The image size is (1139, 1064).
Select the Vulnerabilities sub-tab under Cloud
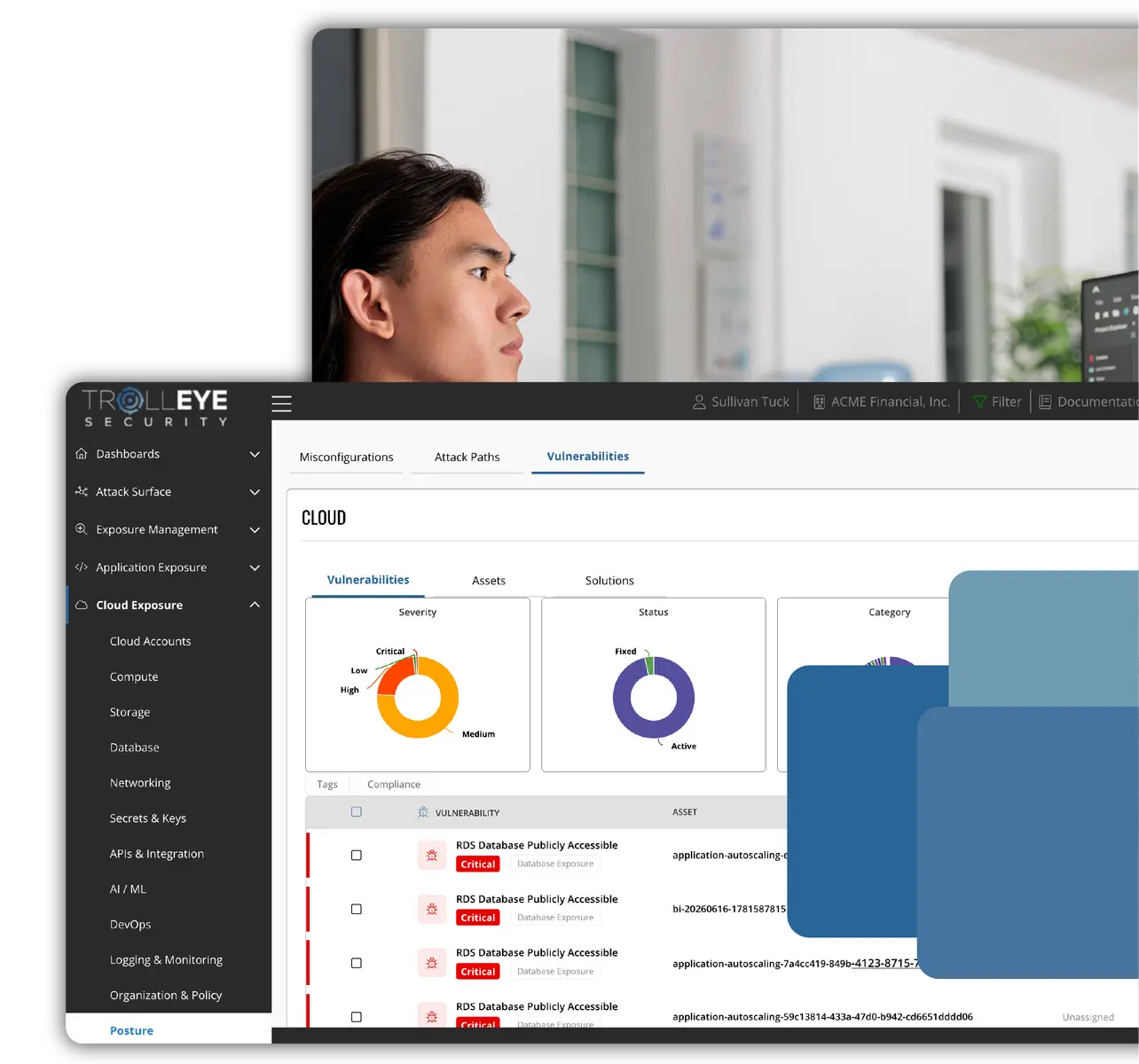click(368, 580)
